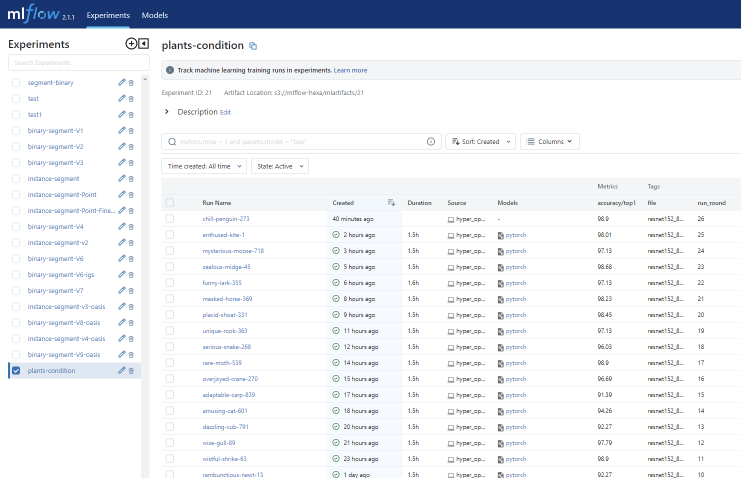
Task: Click the Search Experiments input field
Action: click(x=78, y=63)
